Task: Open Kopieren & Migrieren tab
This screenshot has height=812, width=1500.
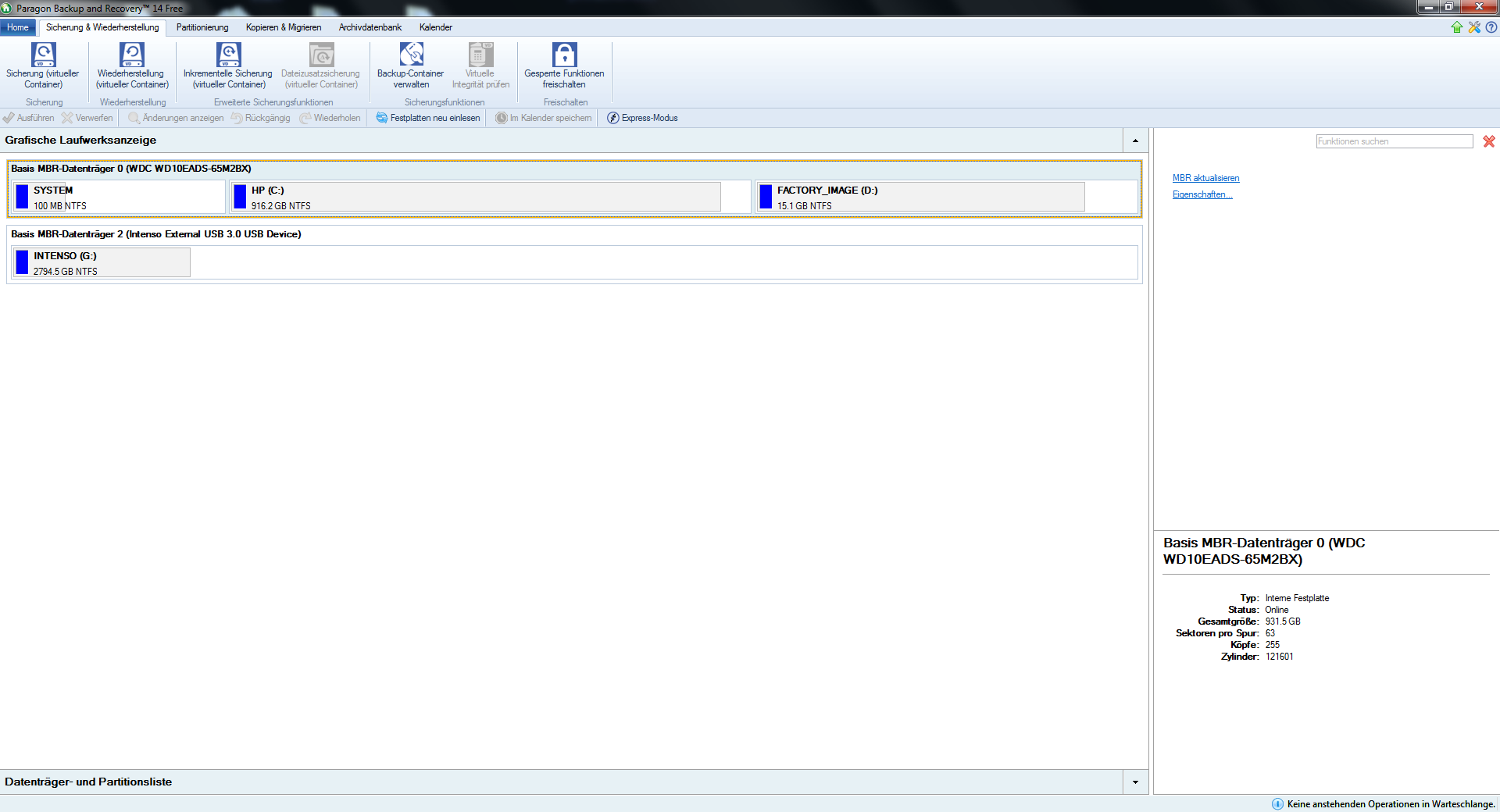Action: coord(284,27)
